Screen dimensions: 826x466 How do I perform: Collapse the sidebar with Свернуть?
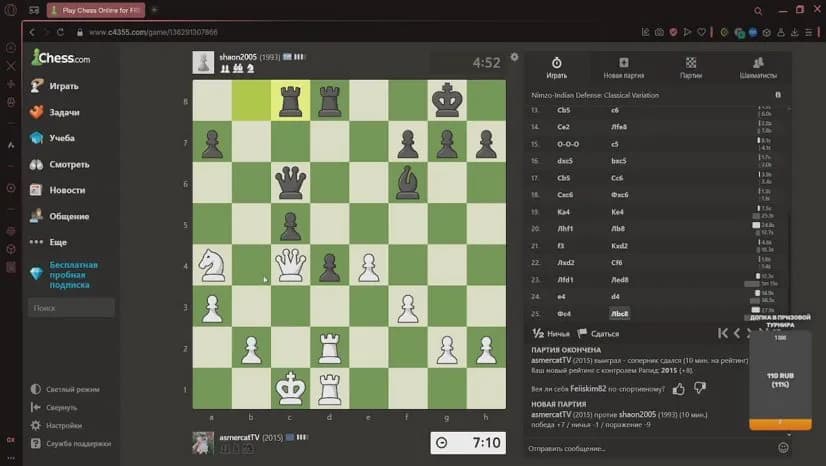pyautogui.click(x=61, y=407)
